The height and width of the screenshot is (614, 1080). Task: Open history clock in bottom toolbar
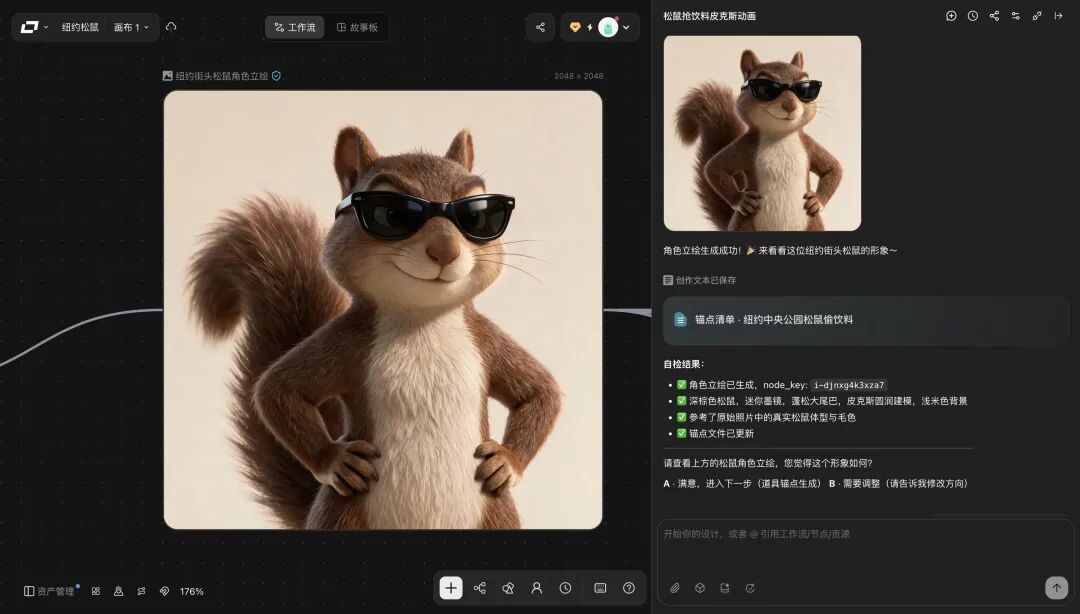pyautogui.click(x=565, y=588)
